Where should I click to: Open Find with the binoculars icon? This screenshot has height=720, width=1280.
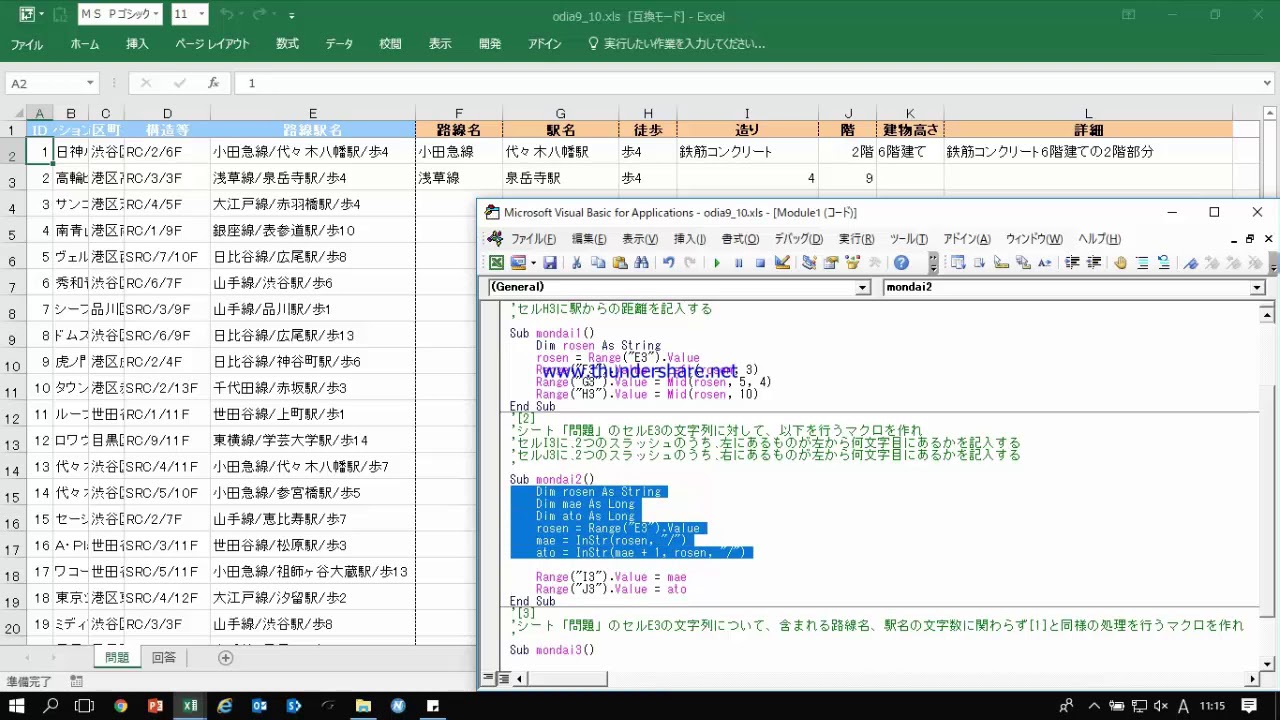[641, 263]
